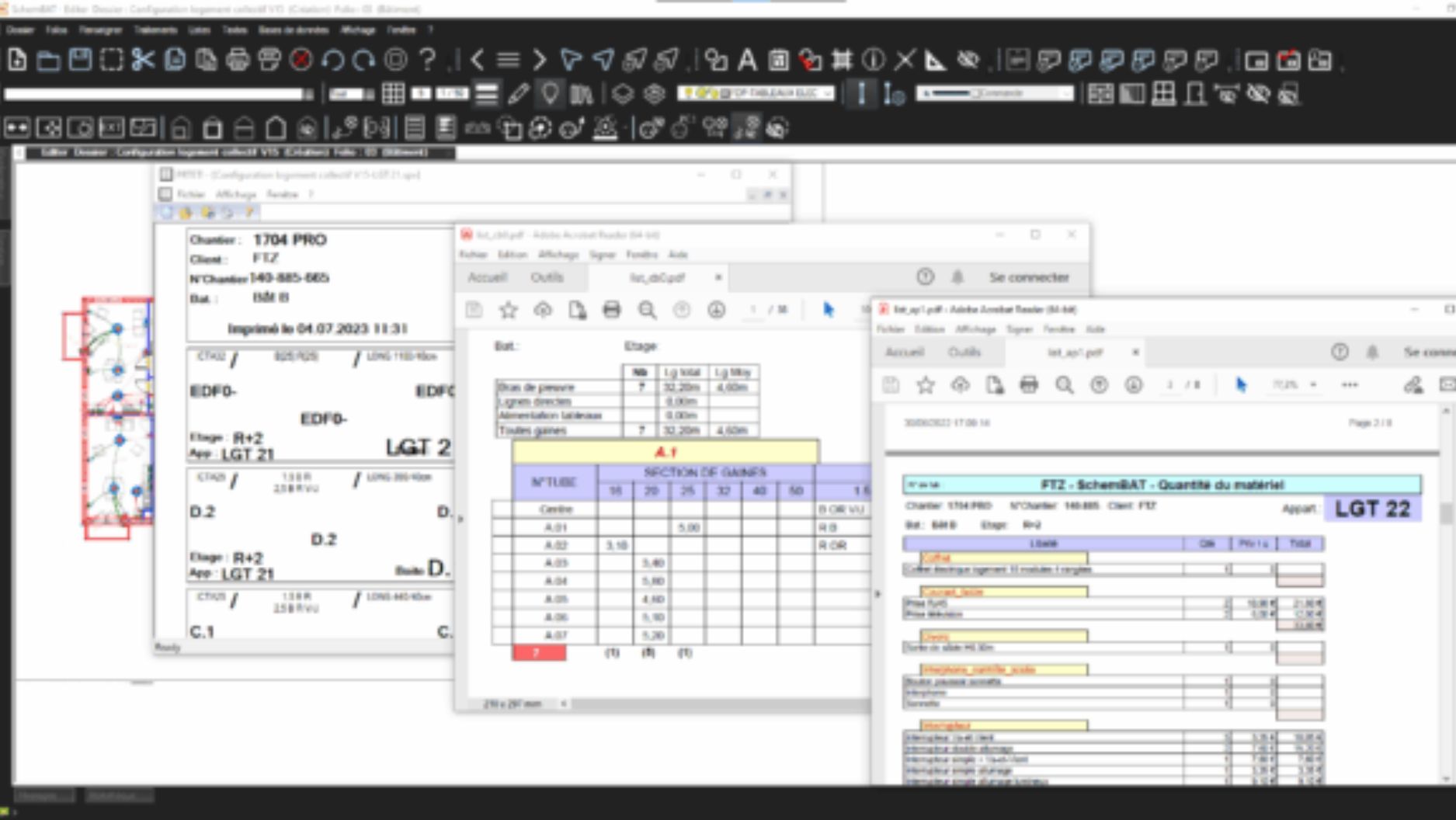Open Aide menu in lst_cbl0.pdf window
The height and width of the screenshot is (820, 1456).
click(x=678, y=254)
